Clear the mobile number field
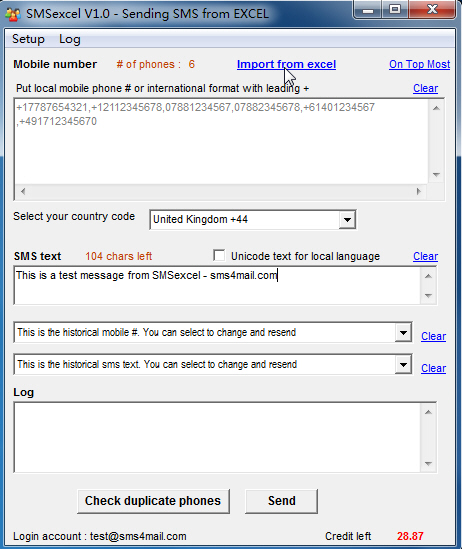The height and width of the screenshot is (549, 462). click(x=425, y=88)
